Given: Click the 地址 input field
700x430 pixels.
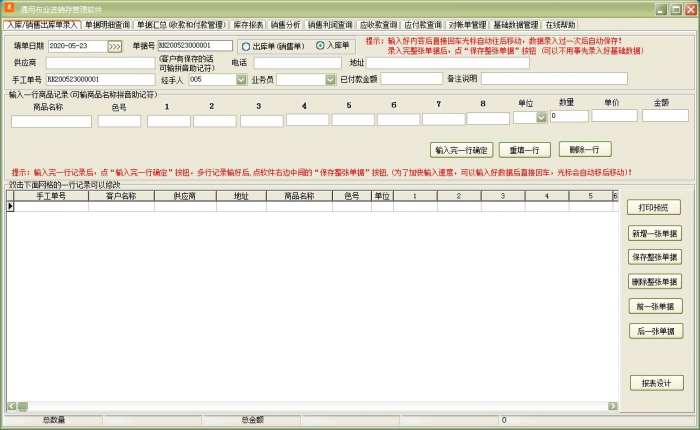Looking at the screenshot, I should click(x=448, y=63).
